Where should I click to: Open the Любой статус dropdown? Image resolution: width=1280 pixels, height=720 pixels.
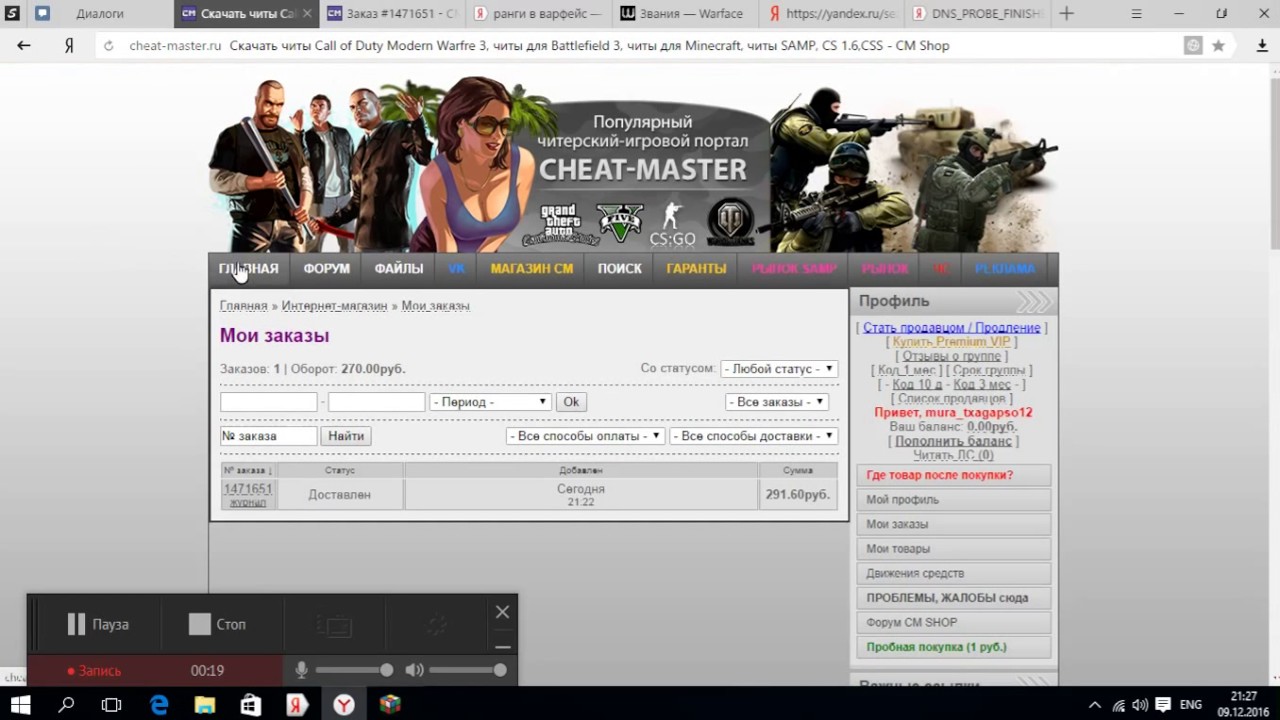point(779,369)
